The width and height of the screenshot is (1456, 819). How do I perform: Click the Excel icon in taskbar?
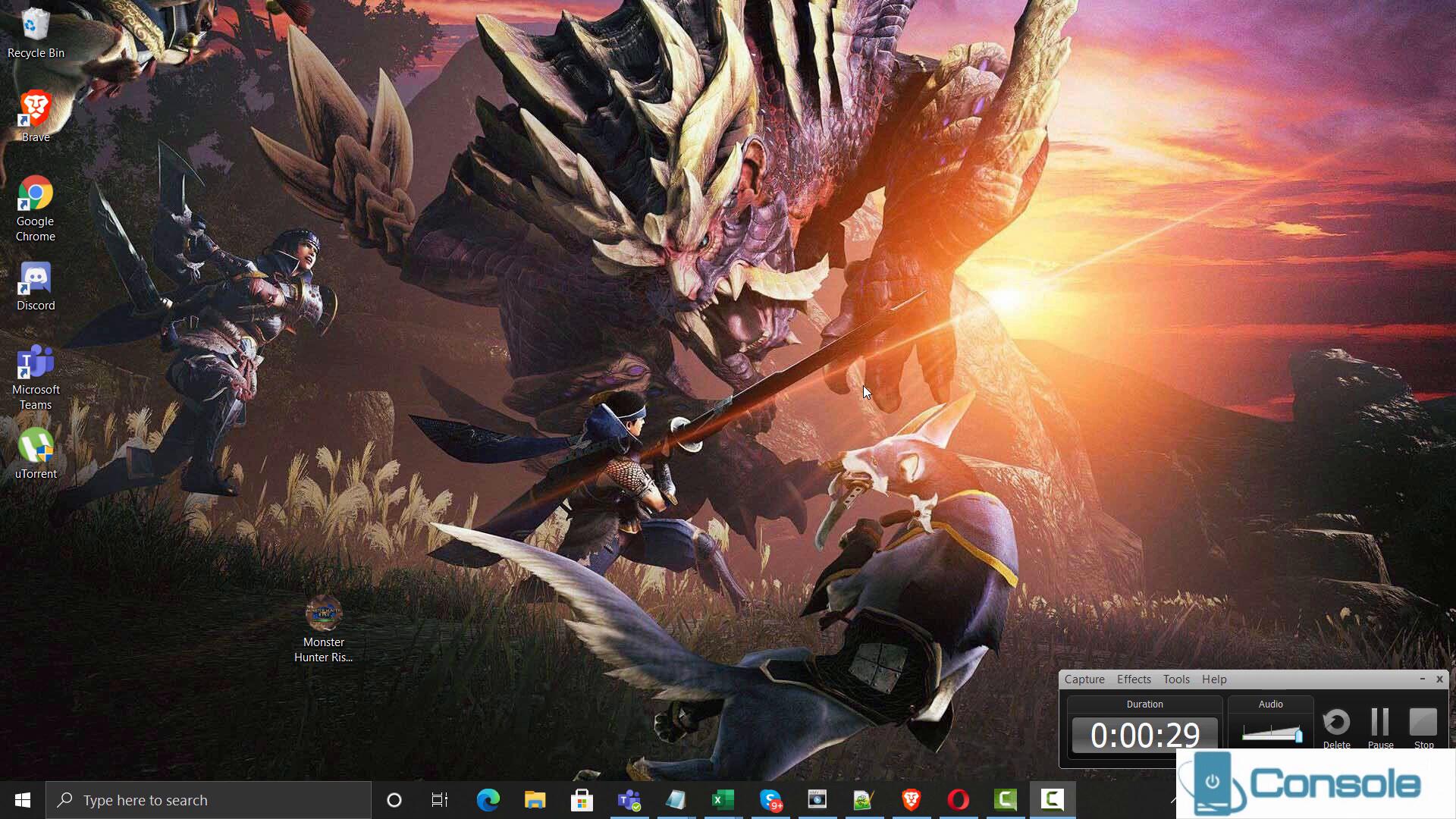[x=723, y=800]
